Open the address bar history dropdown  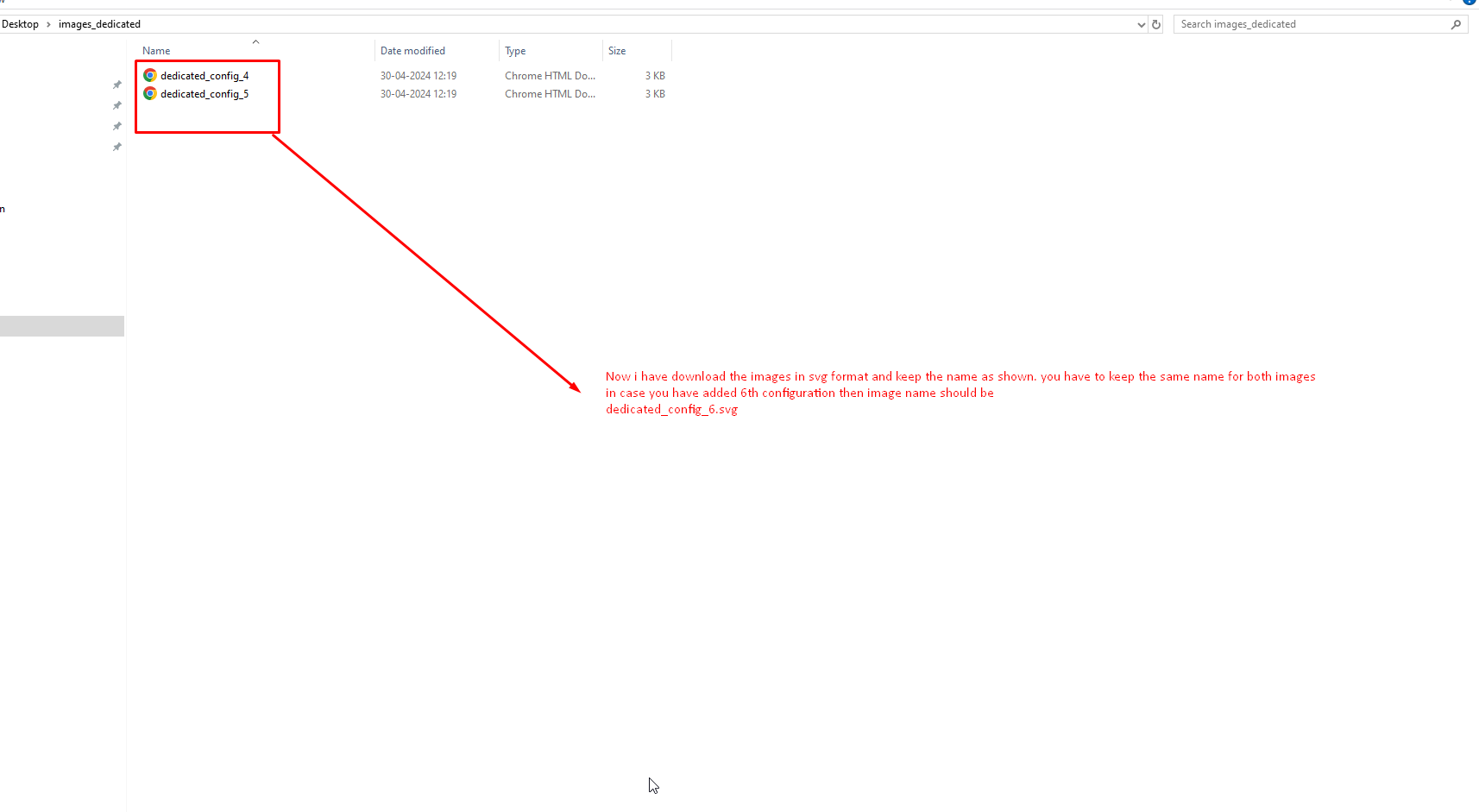[1142, 25]
